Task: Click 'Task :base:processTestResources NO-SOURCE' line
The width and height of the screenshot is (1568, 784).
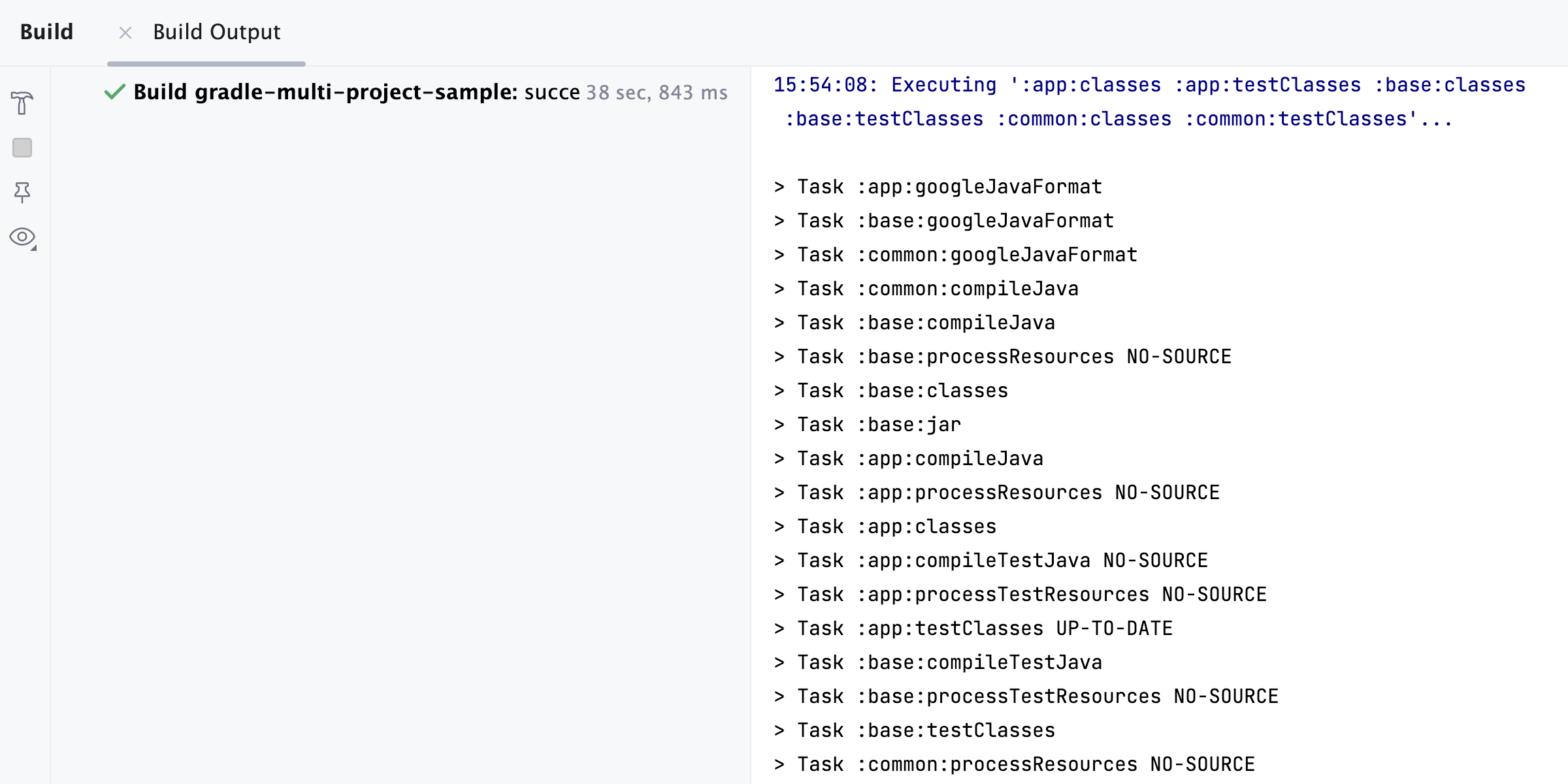Action: (x=1026, y=696)
